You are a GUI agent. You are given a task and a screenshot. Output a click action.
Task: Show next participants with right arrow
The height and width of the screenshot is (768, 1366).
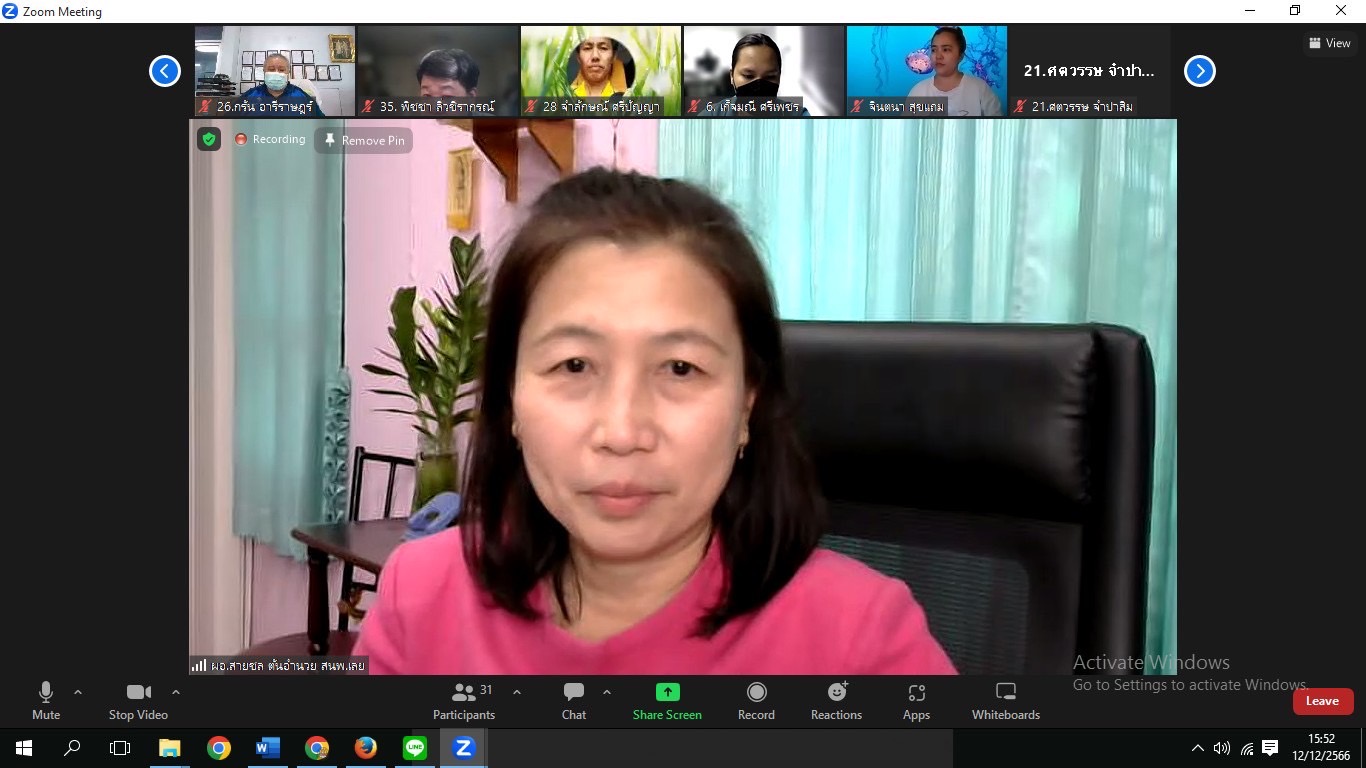click(x=1200, y=71)
